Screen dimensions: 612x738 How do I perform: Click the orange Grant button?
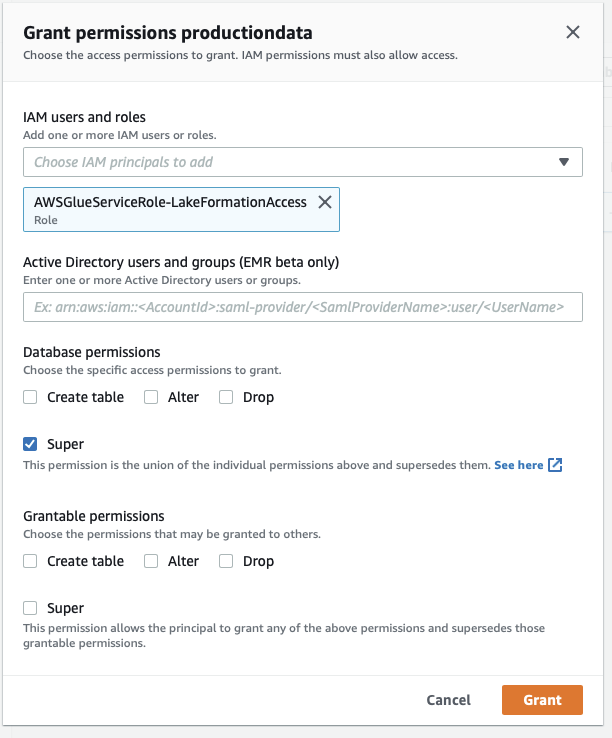tap(542, 700)
